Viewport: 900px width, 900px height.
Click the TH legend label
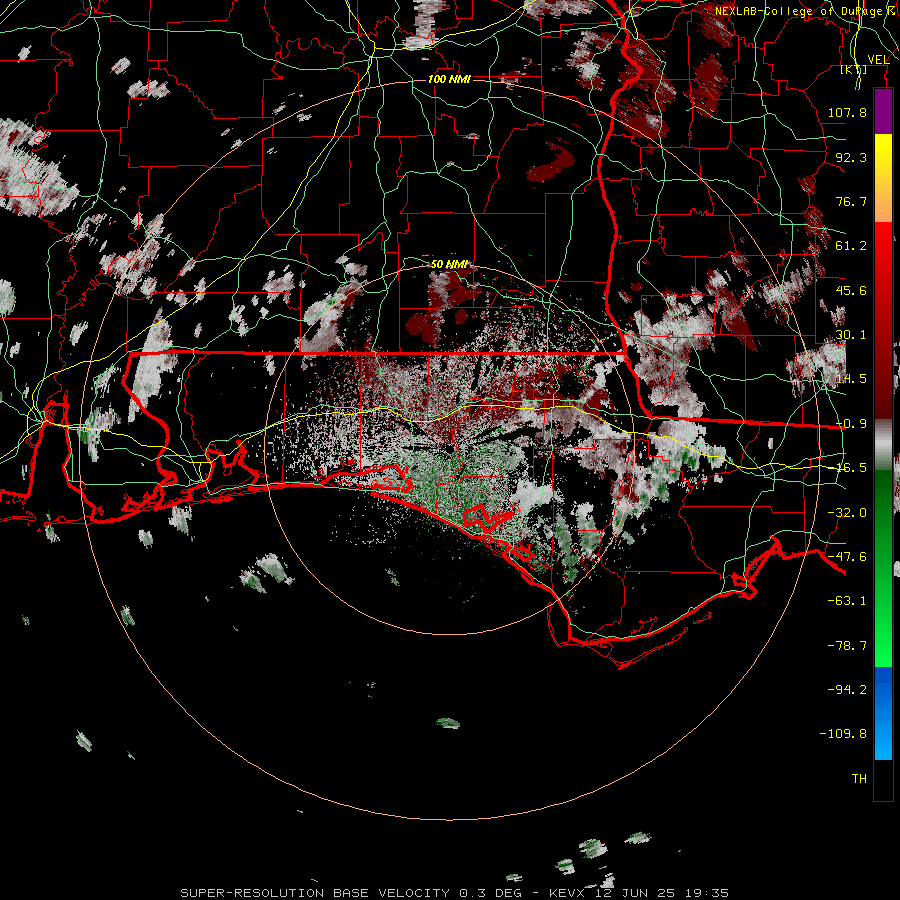click(859, 779)
